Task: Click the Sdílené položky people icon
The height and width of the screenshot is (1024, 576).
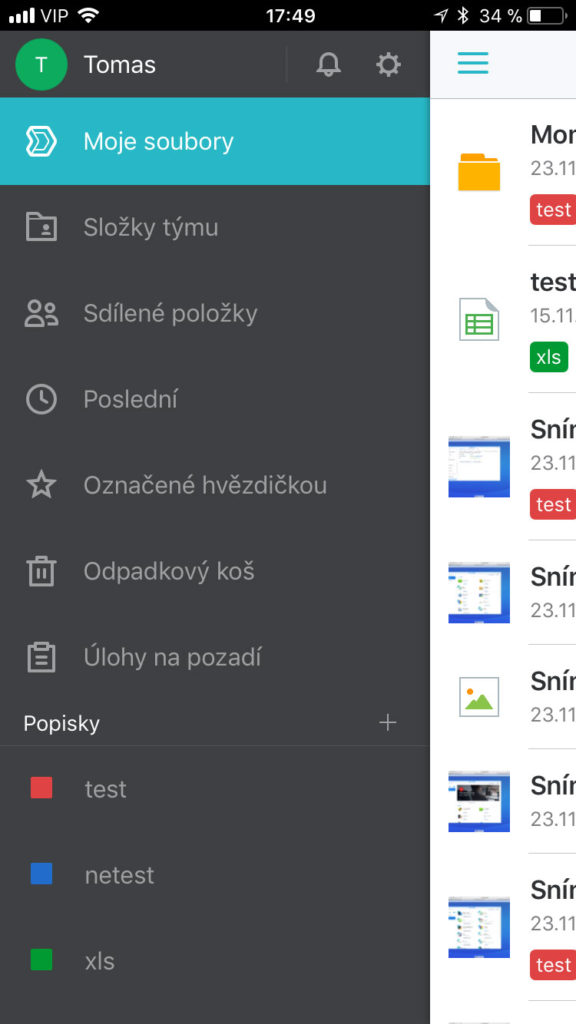Action: [x=41, y=313]
